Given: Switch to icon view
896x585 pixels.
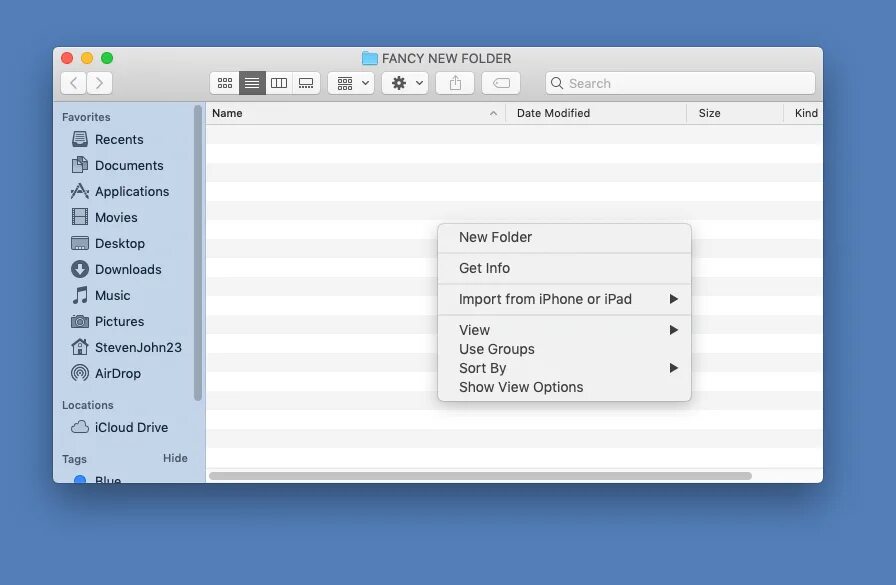Looking at the screenshot, I should 225,83.
